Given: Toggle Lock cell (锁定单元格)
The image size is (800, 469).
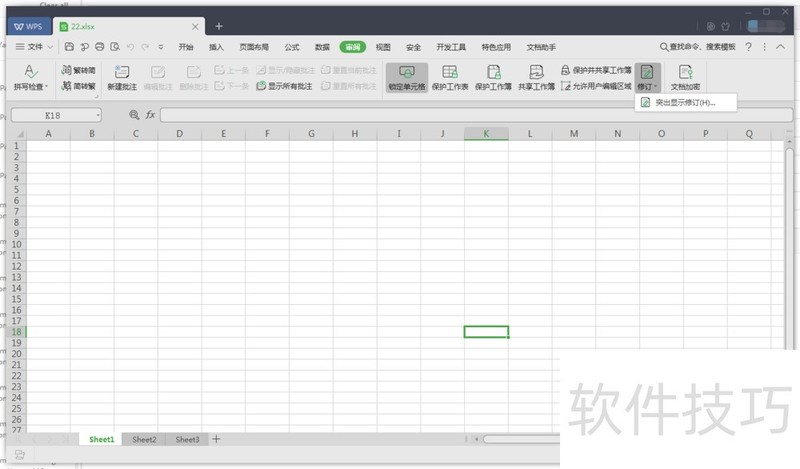Looking at the screenshot, I should [407, 78].
